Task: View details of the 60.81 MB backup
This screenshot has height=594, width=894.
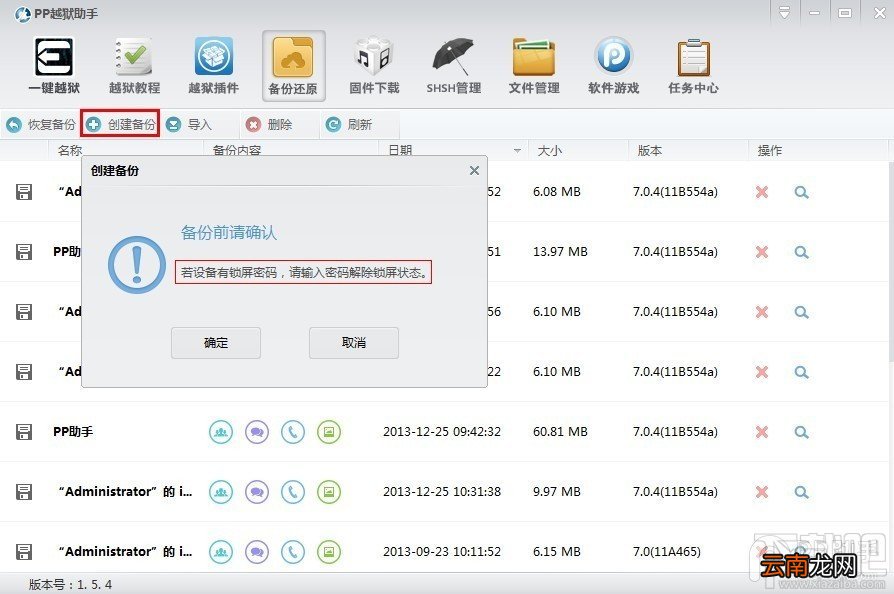Action: coord(802,432)
